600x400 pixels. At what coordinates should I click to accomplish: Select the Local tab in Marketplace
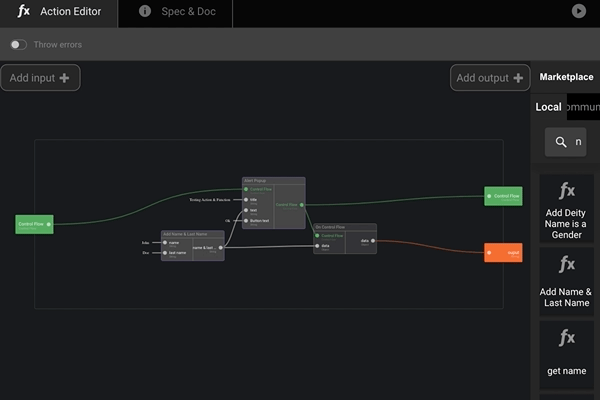548,107
